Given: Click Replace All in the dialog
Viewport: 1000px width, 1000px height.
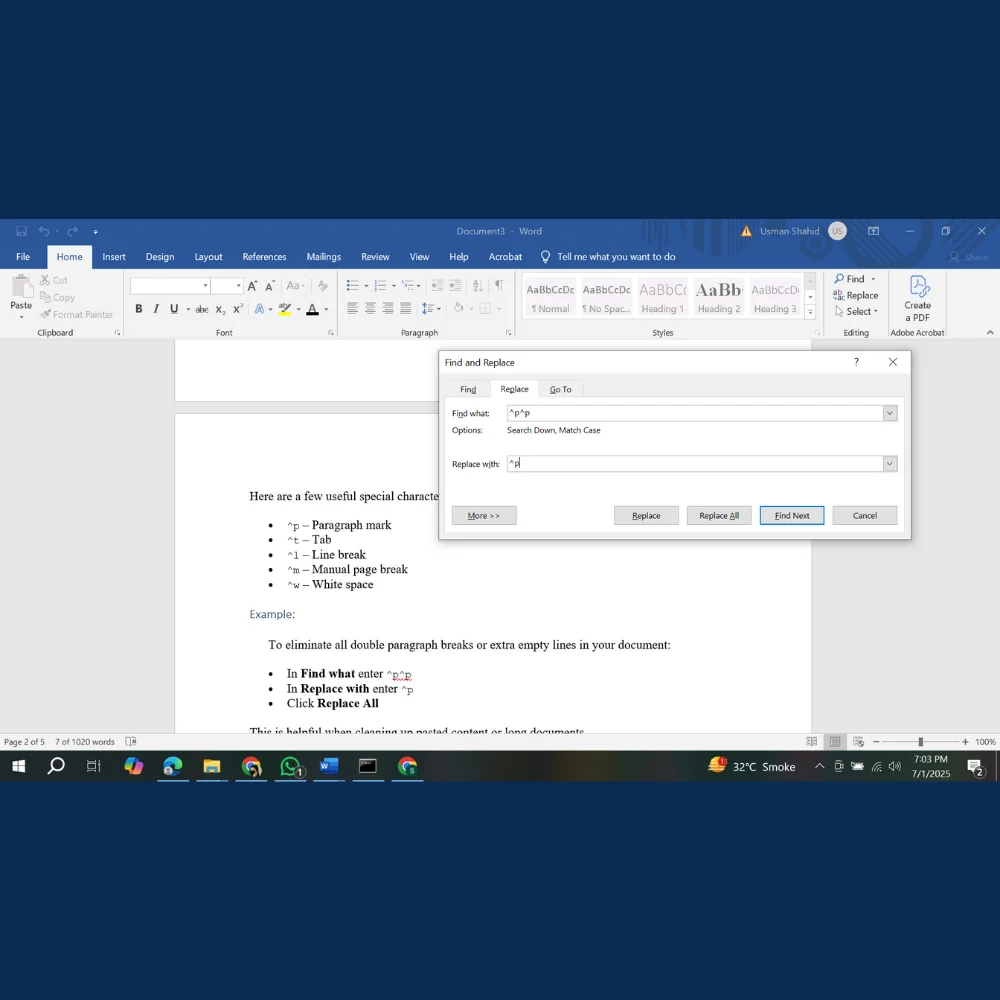Looking at the screenshot, I should pos(719,515).
